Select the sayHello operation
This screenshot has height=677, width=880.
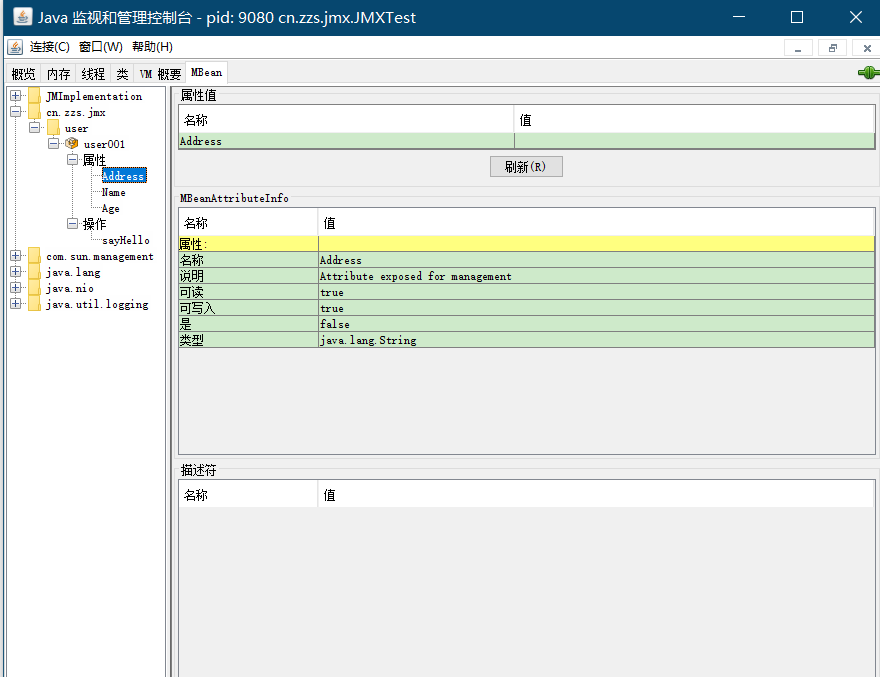point(126,240)
